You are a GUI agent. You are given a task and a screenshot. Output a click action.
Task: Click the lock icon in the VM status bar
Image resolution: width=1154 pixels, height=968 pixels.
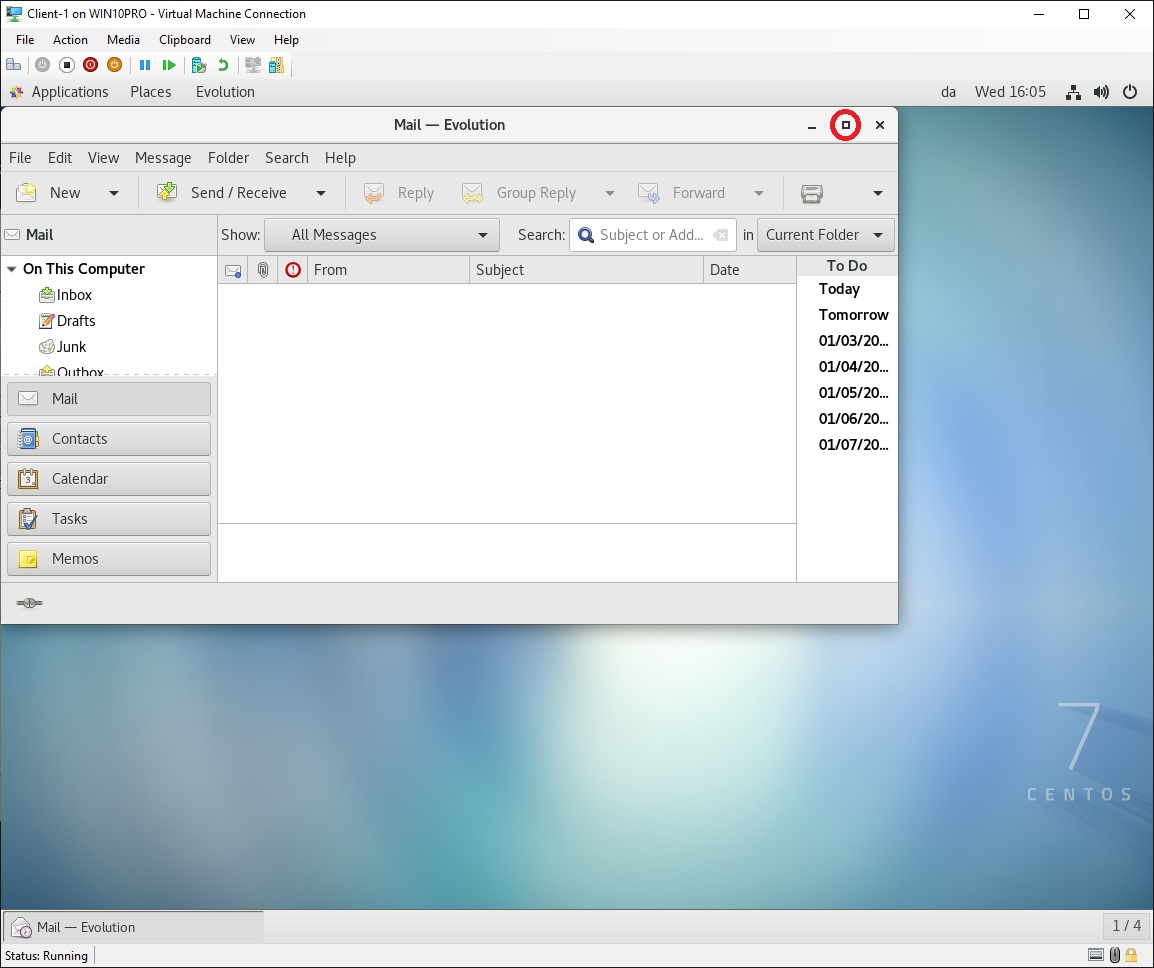point(1130,955)
